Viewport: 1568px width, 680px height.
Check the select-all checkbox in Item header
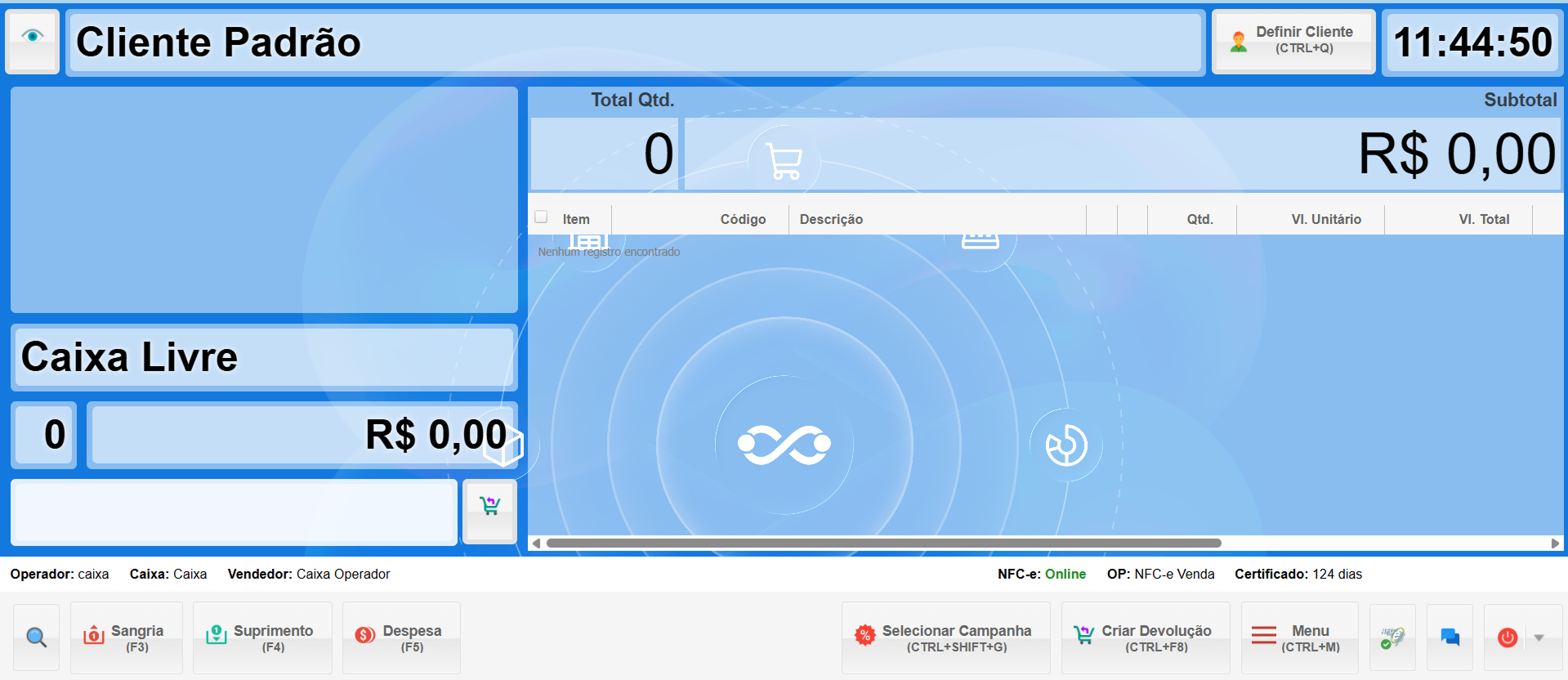pyautogui.click(x=541, y=217)
